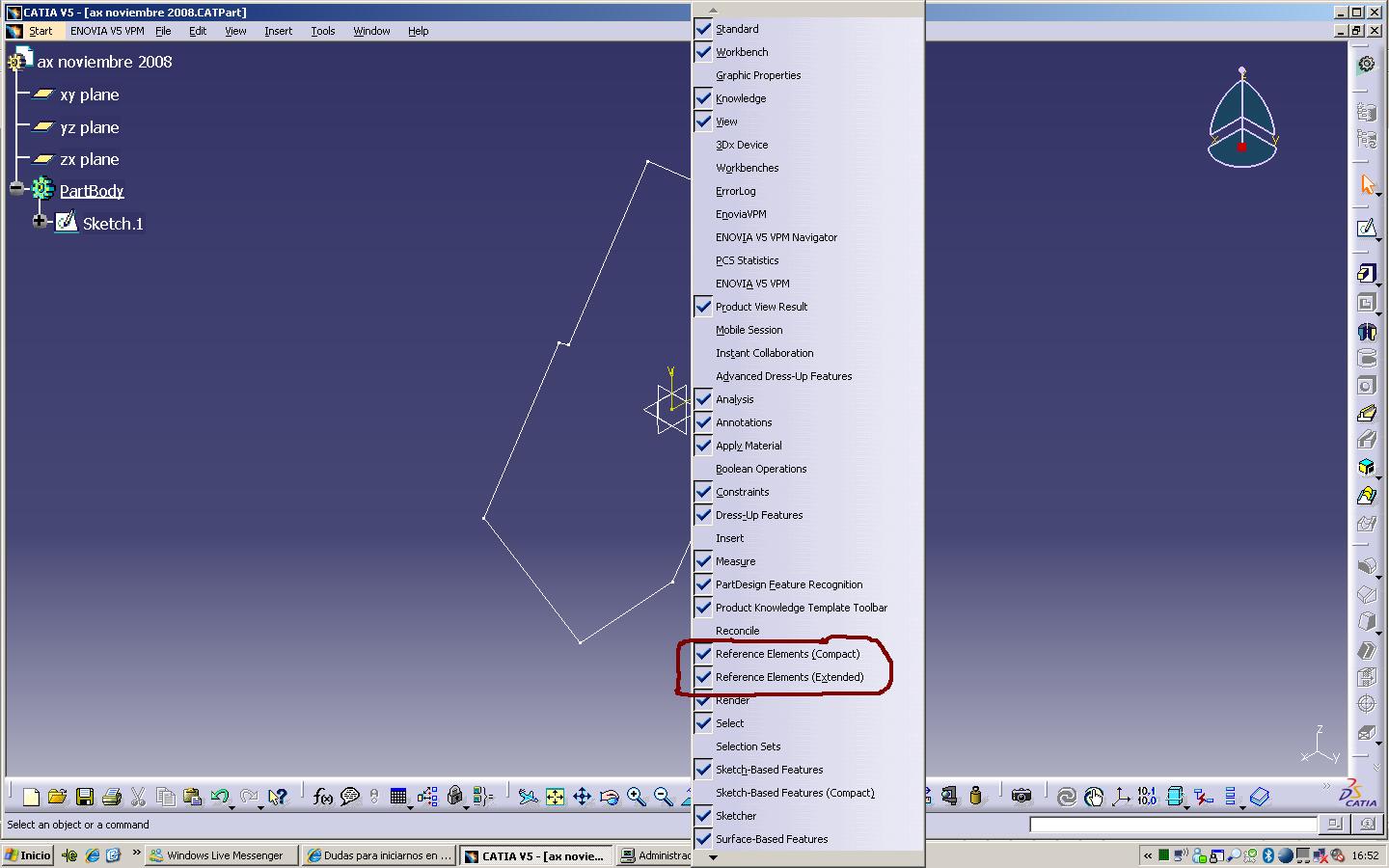Click the Copy icon in bottom toolbar

[165, 797]
